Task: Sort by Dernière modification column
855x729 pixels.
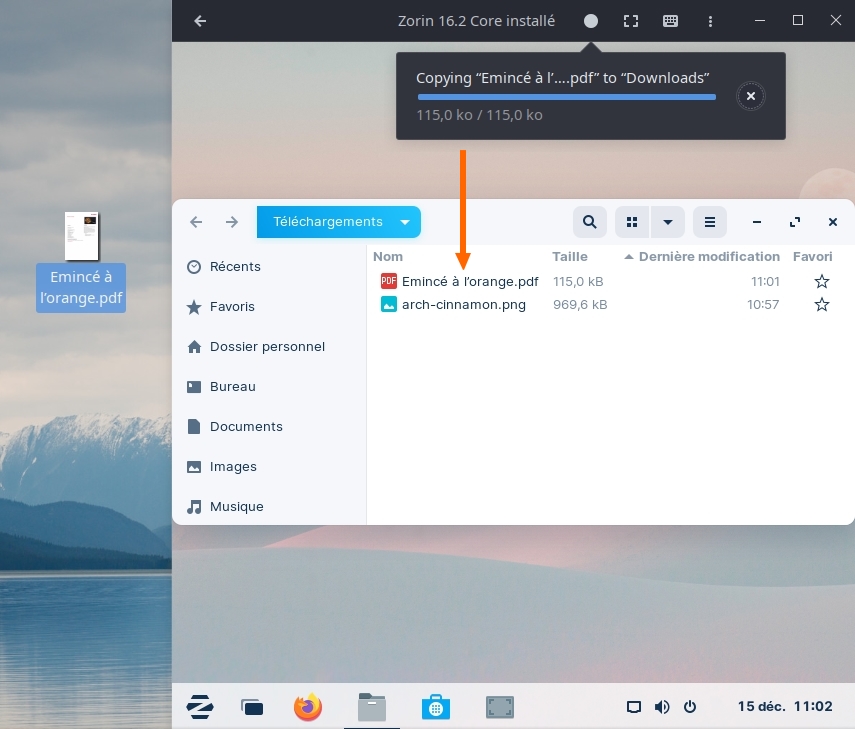Action: pos(708,257)
